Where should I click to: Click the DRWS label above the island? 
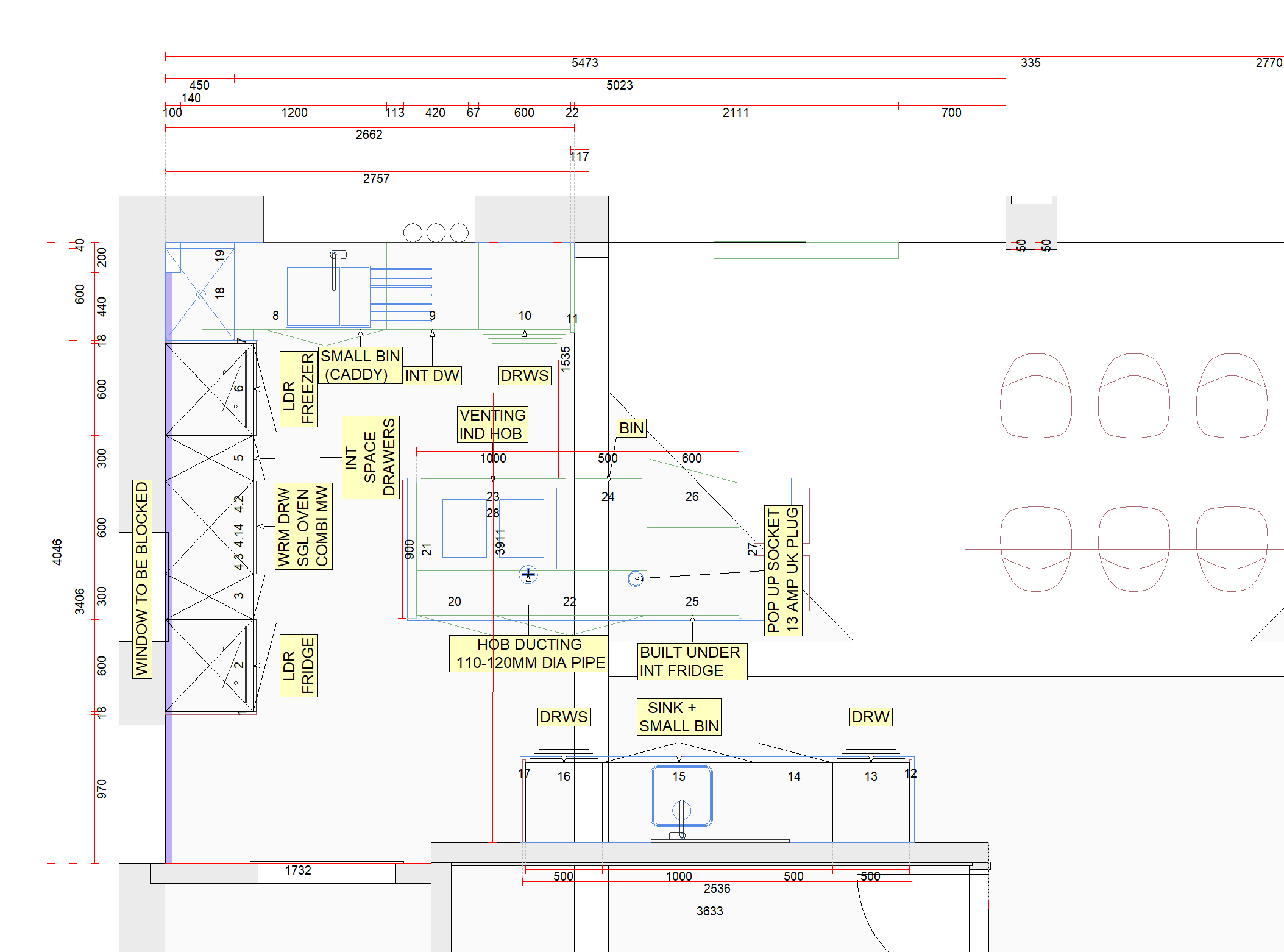pos(525,376)
